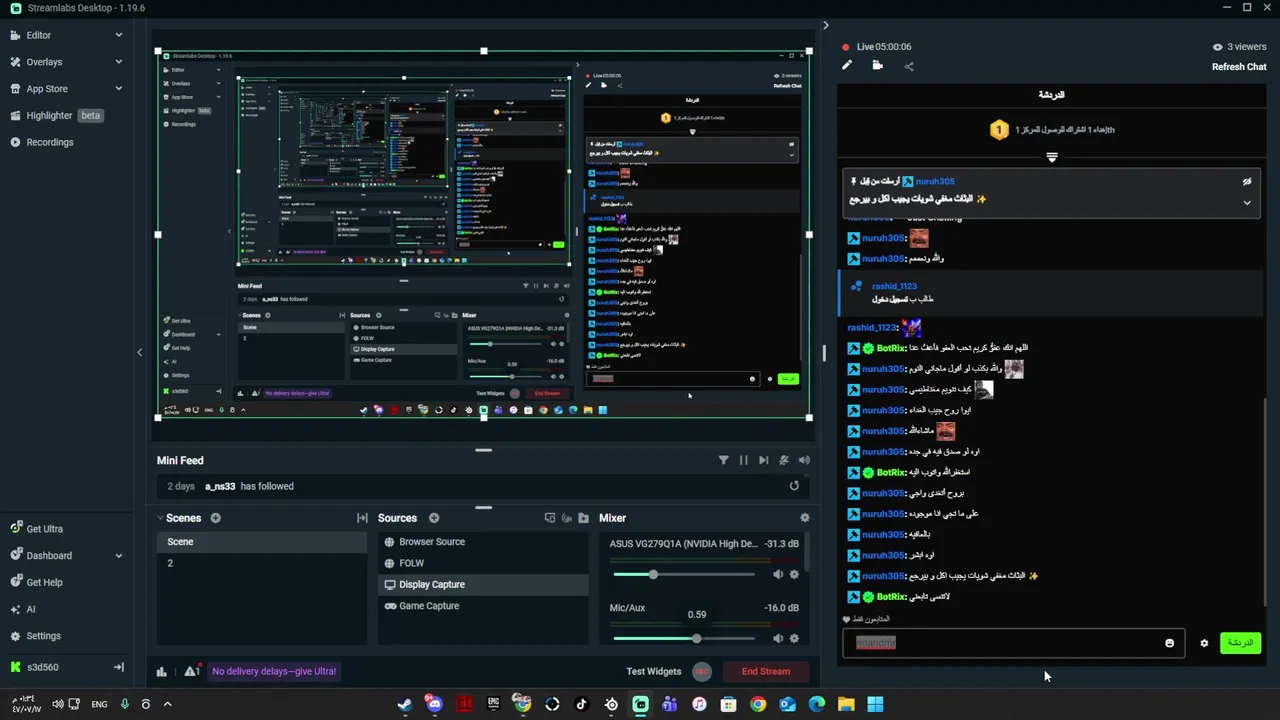Open chat settings gear
Image resolution: width=1280 pixels, height=720 pixels.
coord(1204,643)
